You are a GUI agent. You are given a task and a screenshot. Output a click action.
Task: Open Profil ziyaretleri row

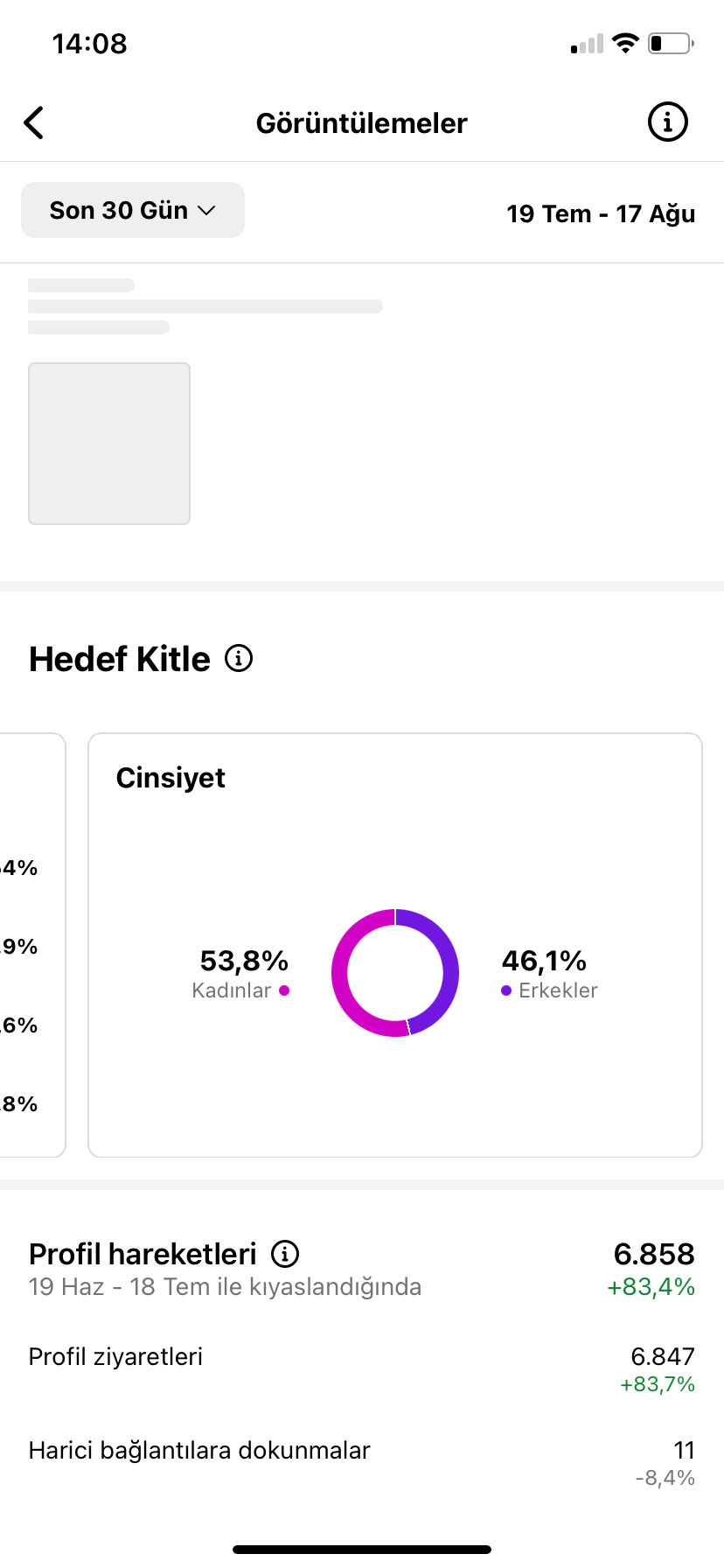pyautogui.click(x=362, y=1368)
